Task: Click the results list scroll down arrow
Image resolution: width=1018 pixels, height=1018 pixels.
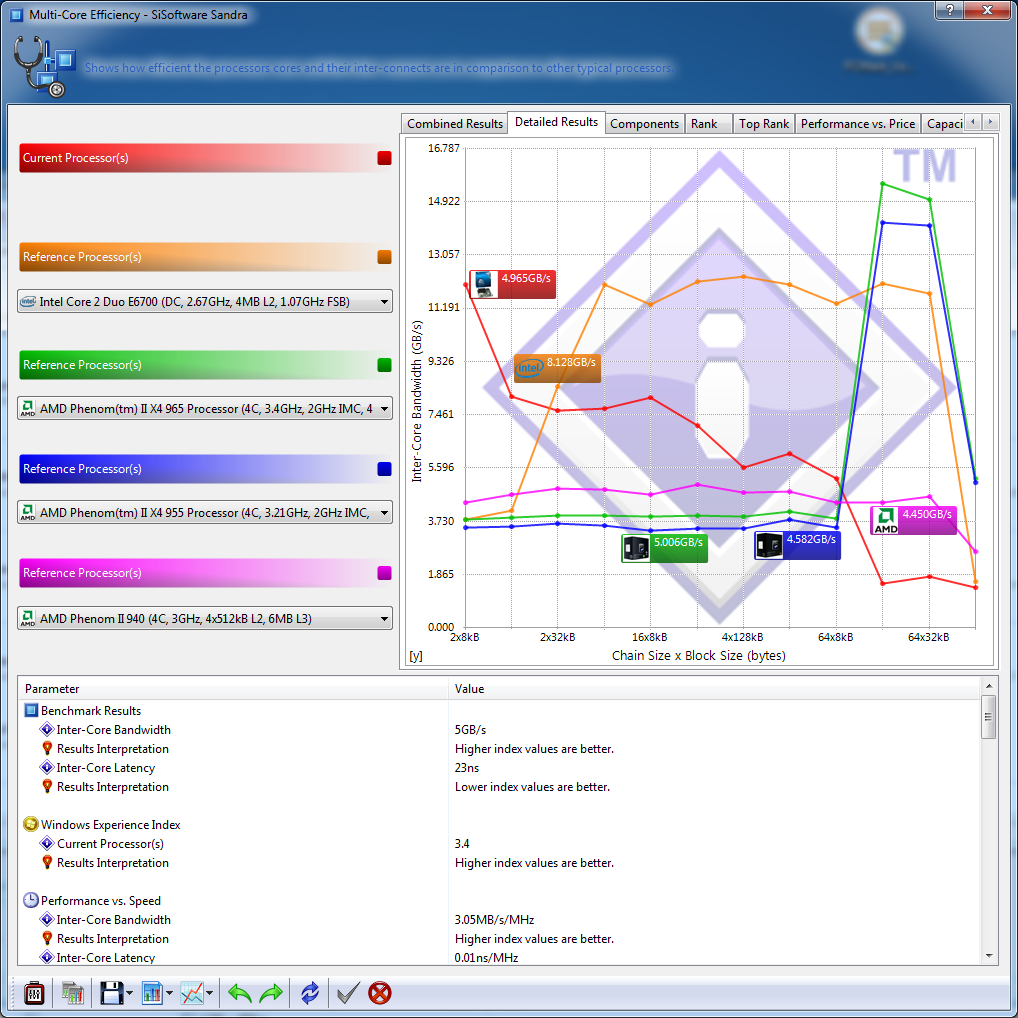Action: [989, 956]
